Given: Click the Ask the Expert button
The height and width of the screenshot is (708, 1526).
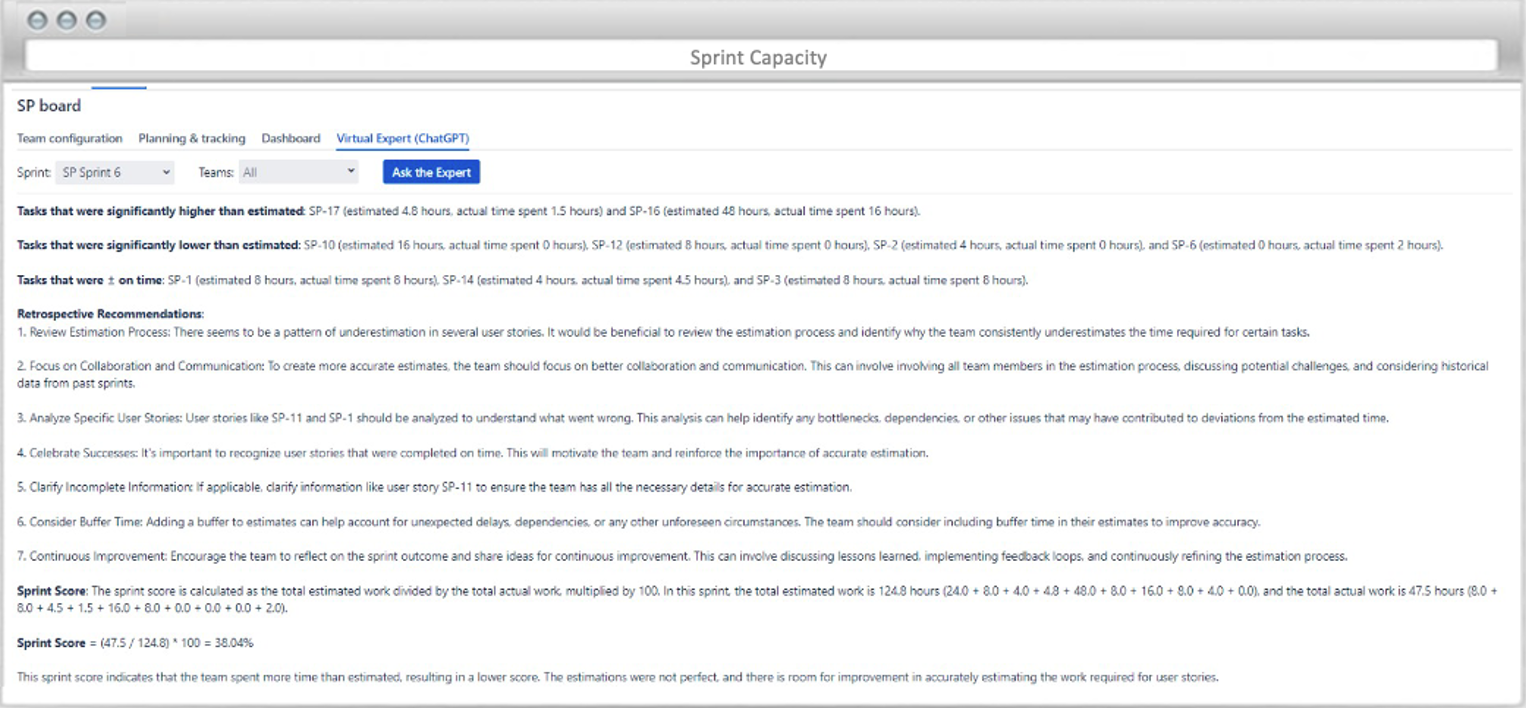Looking at the screenshot, I should 431,172.
